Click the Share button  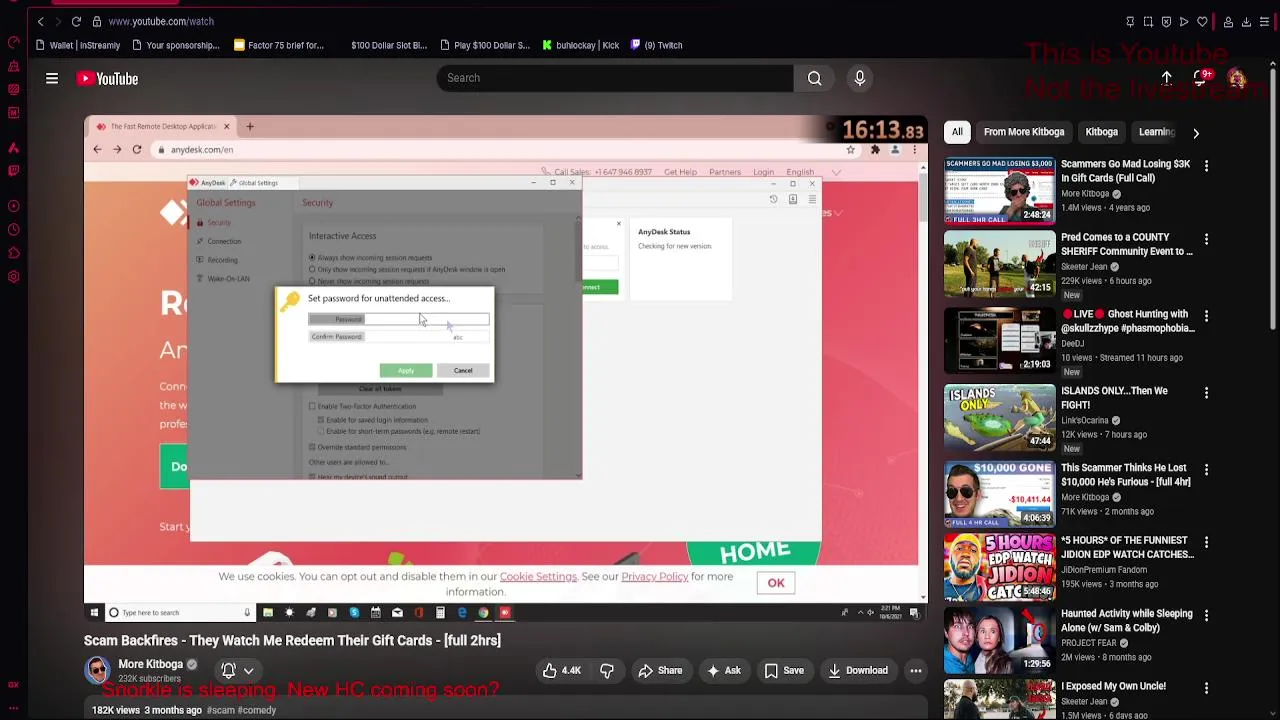coord(660,671)
